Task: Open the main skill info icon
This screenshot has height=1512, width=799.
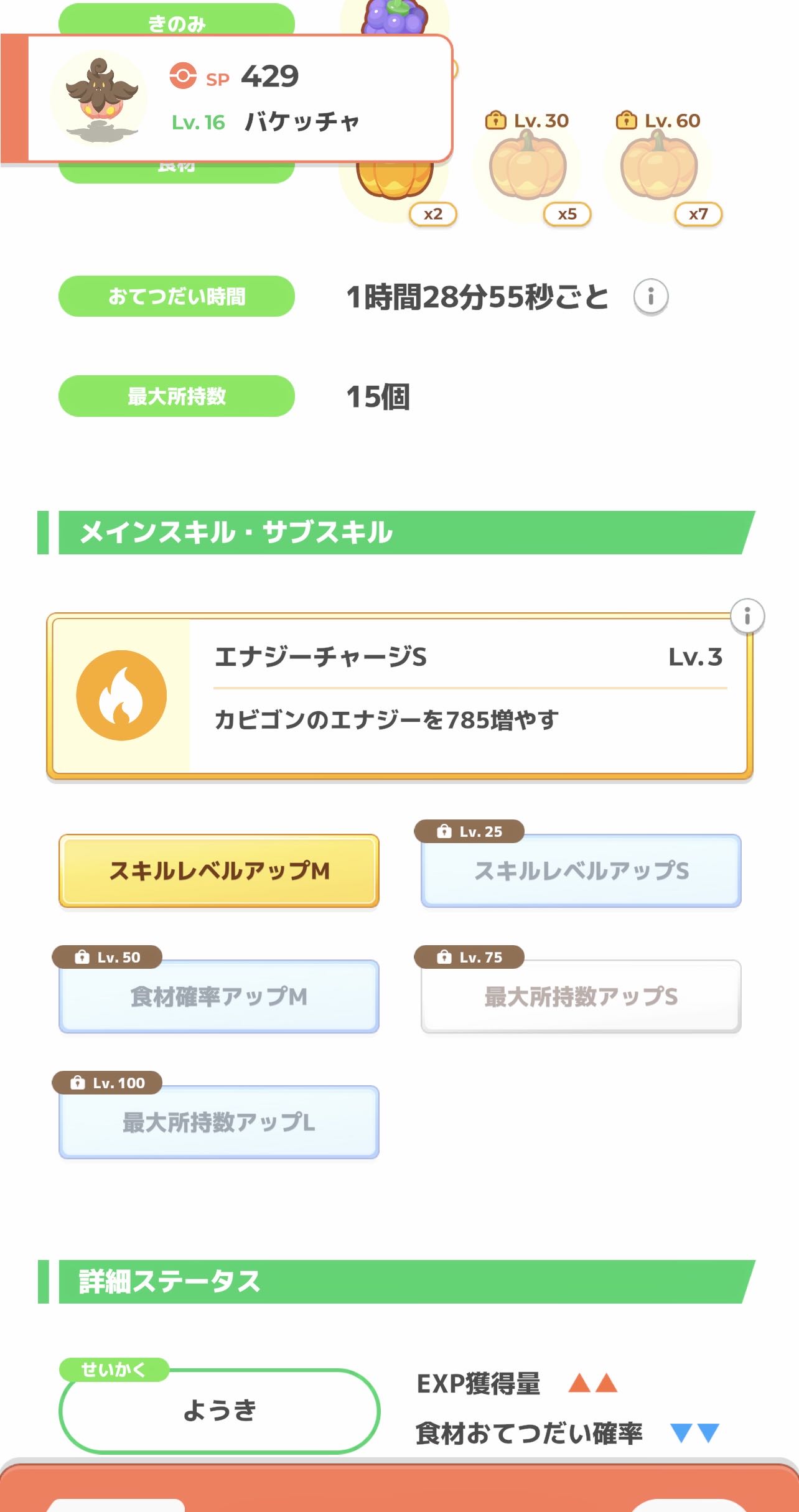Action: (x=747, y=616)
